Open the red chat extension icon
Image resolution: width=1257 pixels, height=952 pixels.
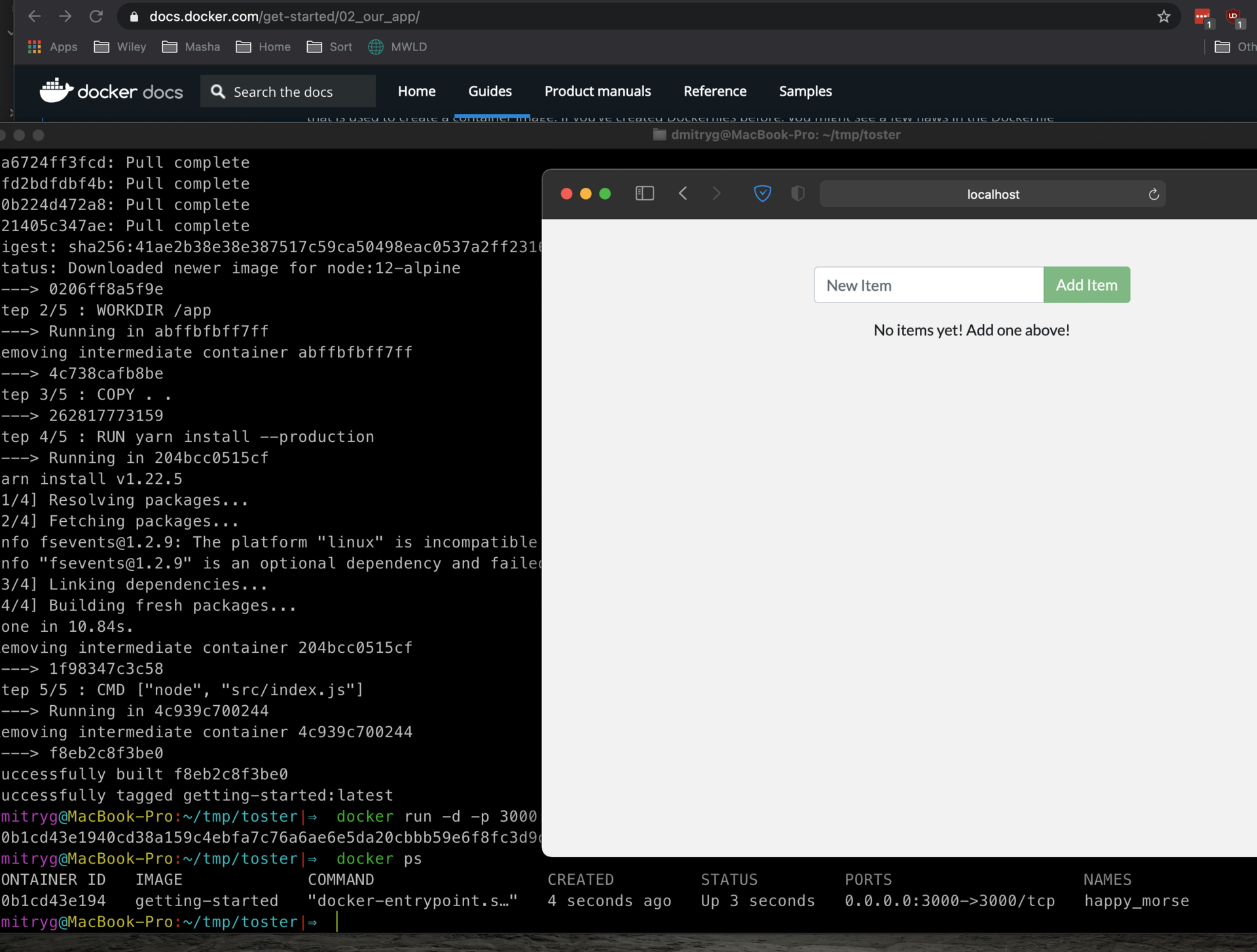coord(1203,18)
